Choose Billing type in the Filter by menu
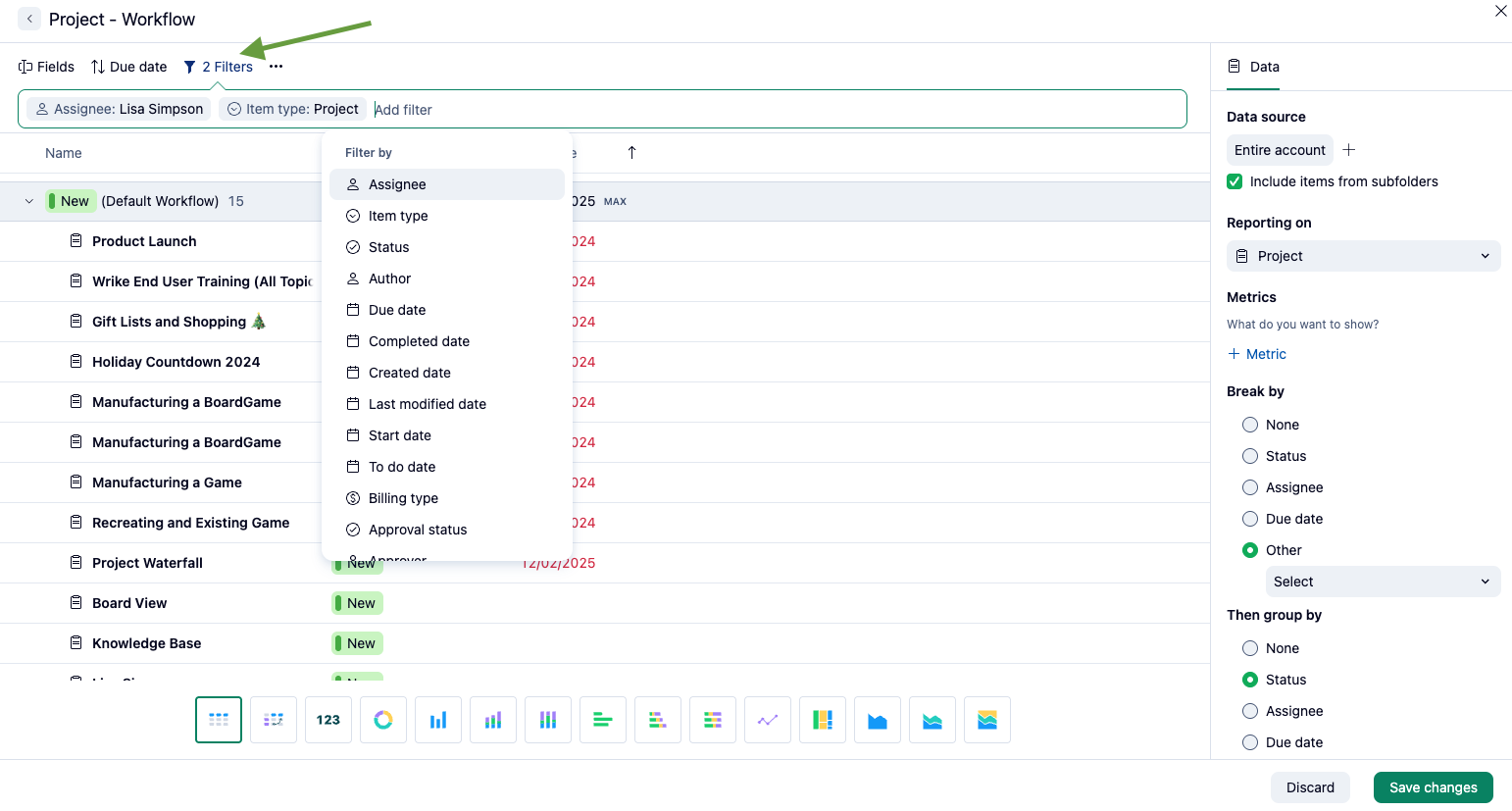1512x811 pixels. [447, 498]
